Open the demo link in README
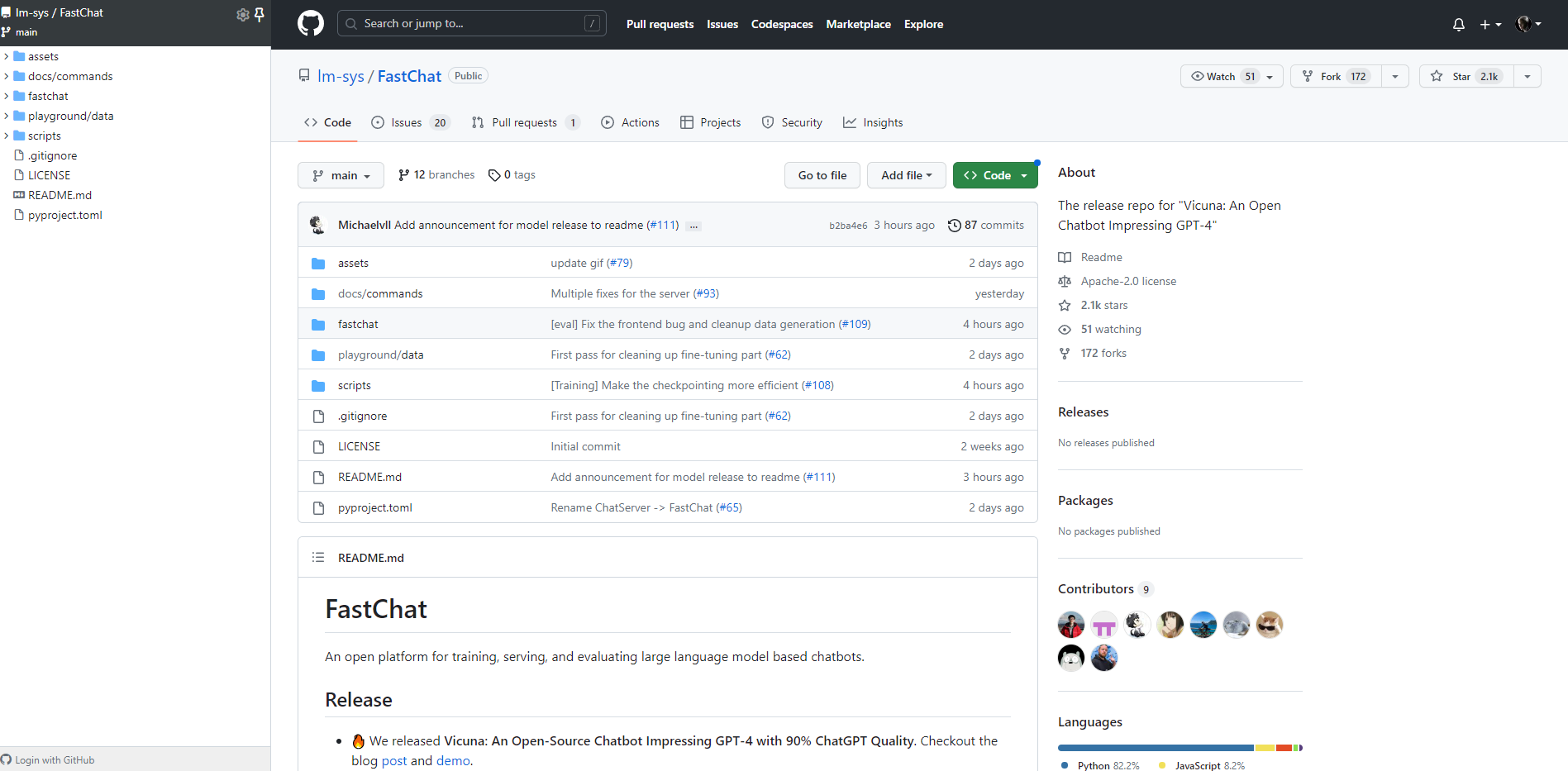1568x771 pixels. point(453,761)
